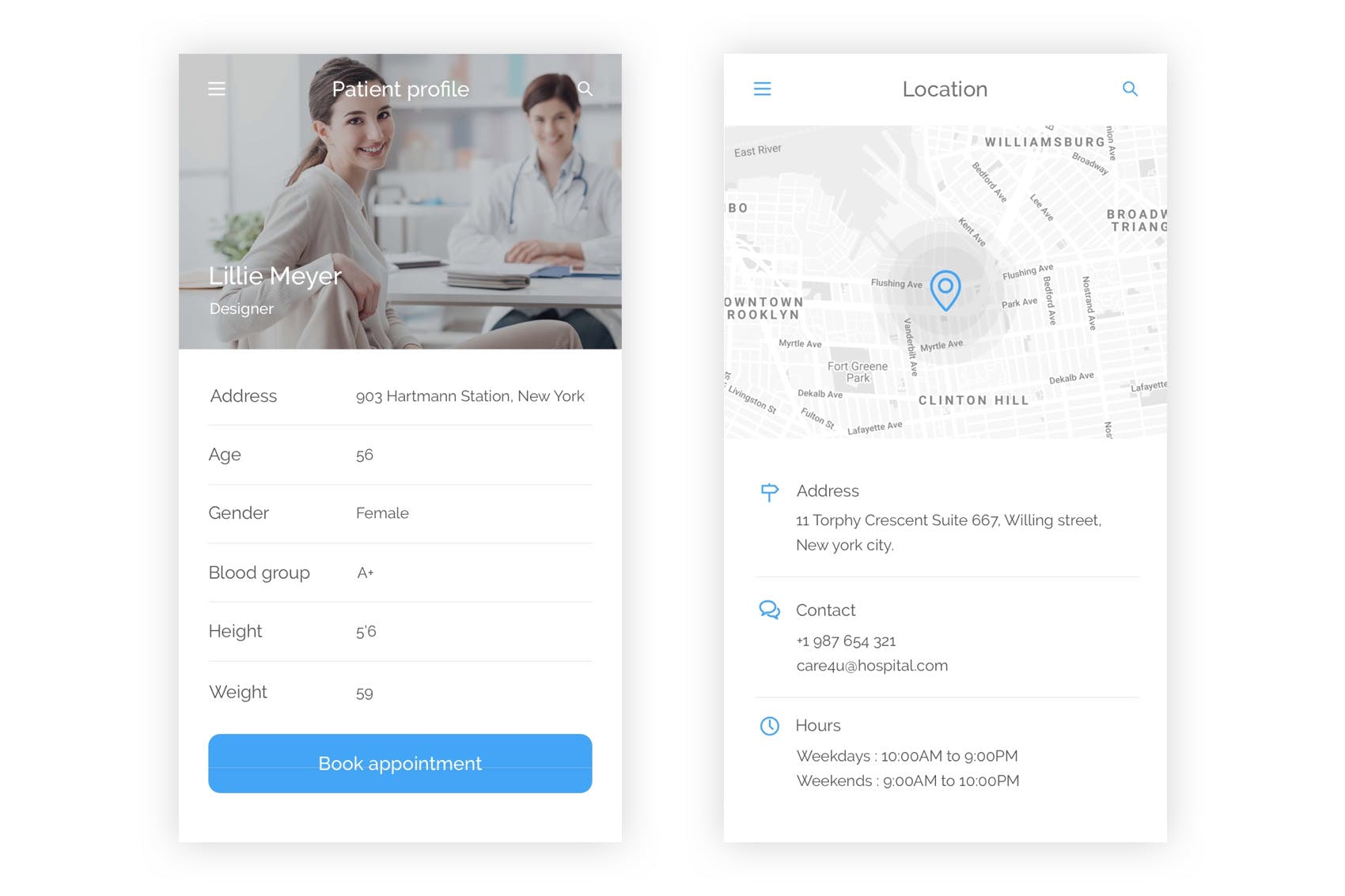Viewport: 1345px width, 896px height.
Task: Click the search icon on Patient profile screen
Action: tap(585, 89)
